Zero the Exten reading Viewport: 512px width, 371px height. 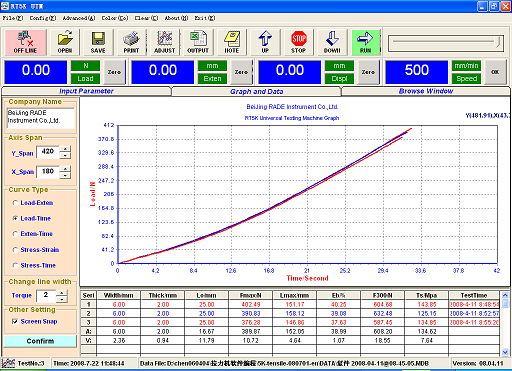[x=241, y=72]
